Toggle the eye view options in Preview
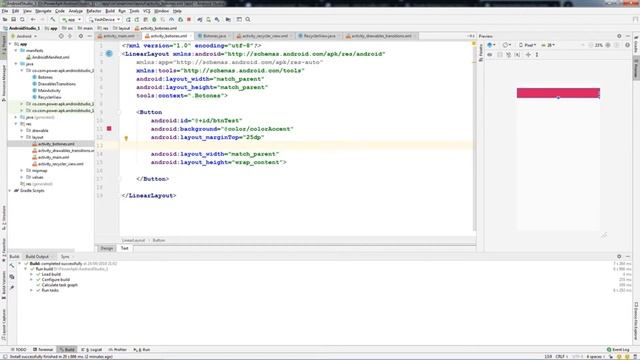640x360 pixels. pyautogui.click(x=490, y=55)
